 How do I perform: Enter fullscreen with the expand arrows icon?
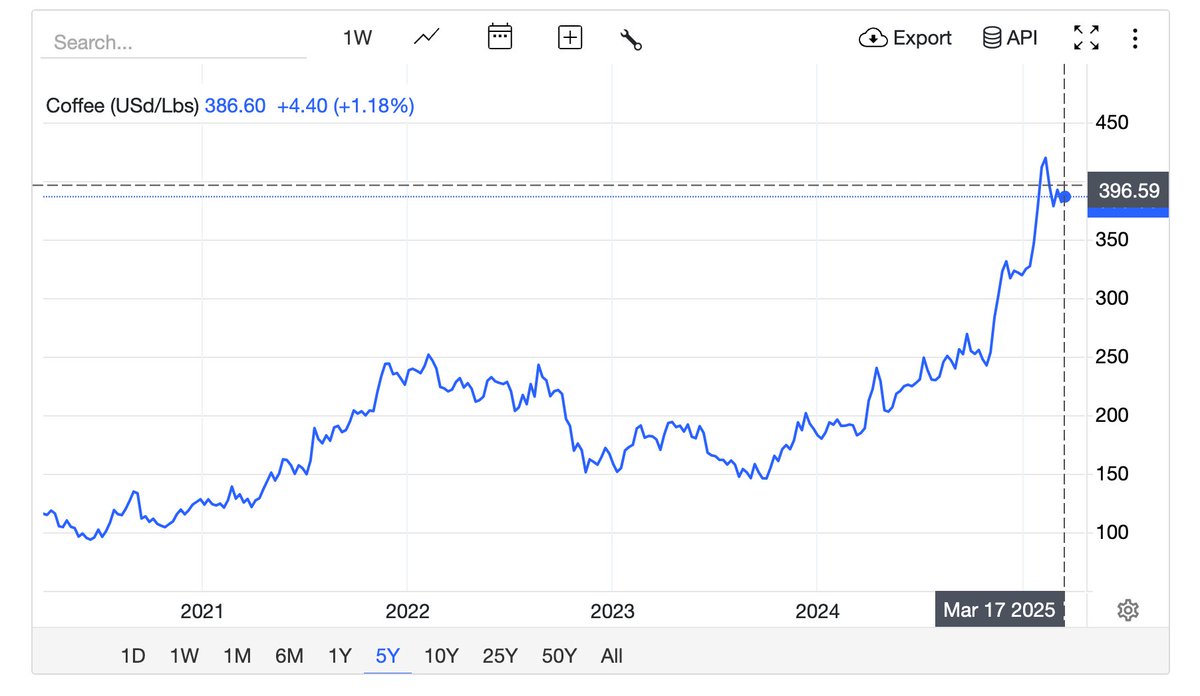(x=1086, y=37)
